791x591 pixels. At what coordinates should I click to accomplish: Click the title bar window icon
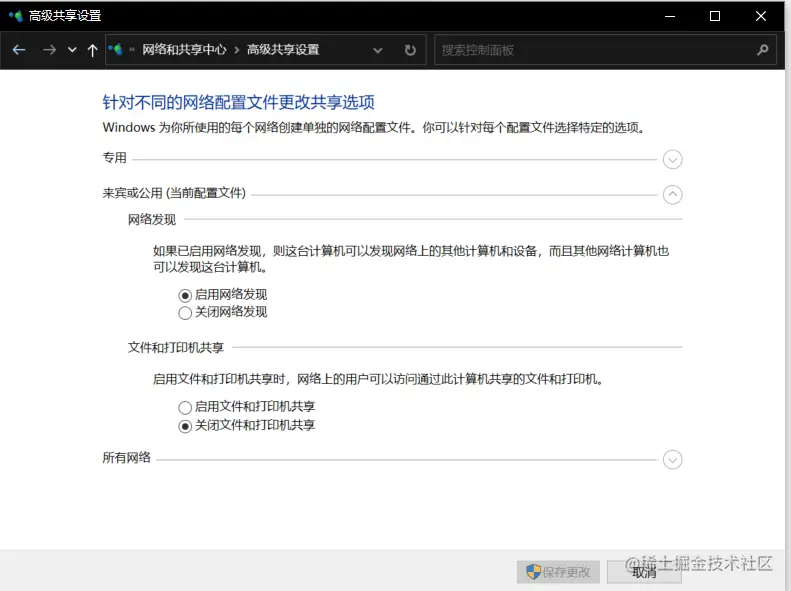point(16,16)
